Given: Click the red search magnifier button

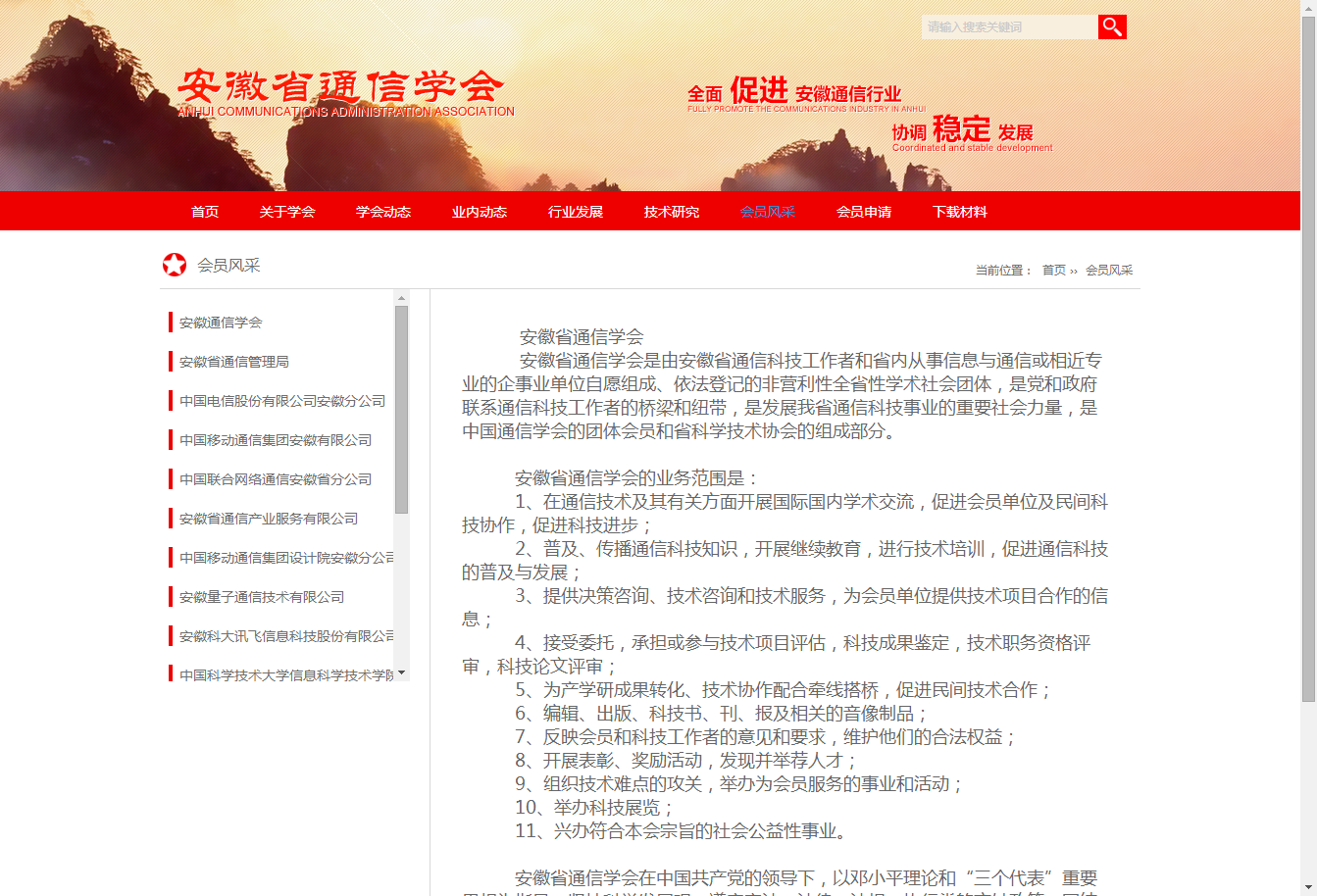Looking at the screenshot, I should click(x=1112, y=26).
